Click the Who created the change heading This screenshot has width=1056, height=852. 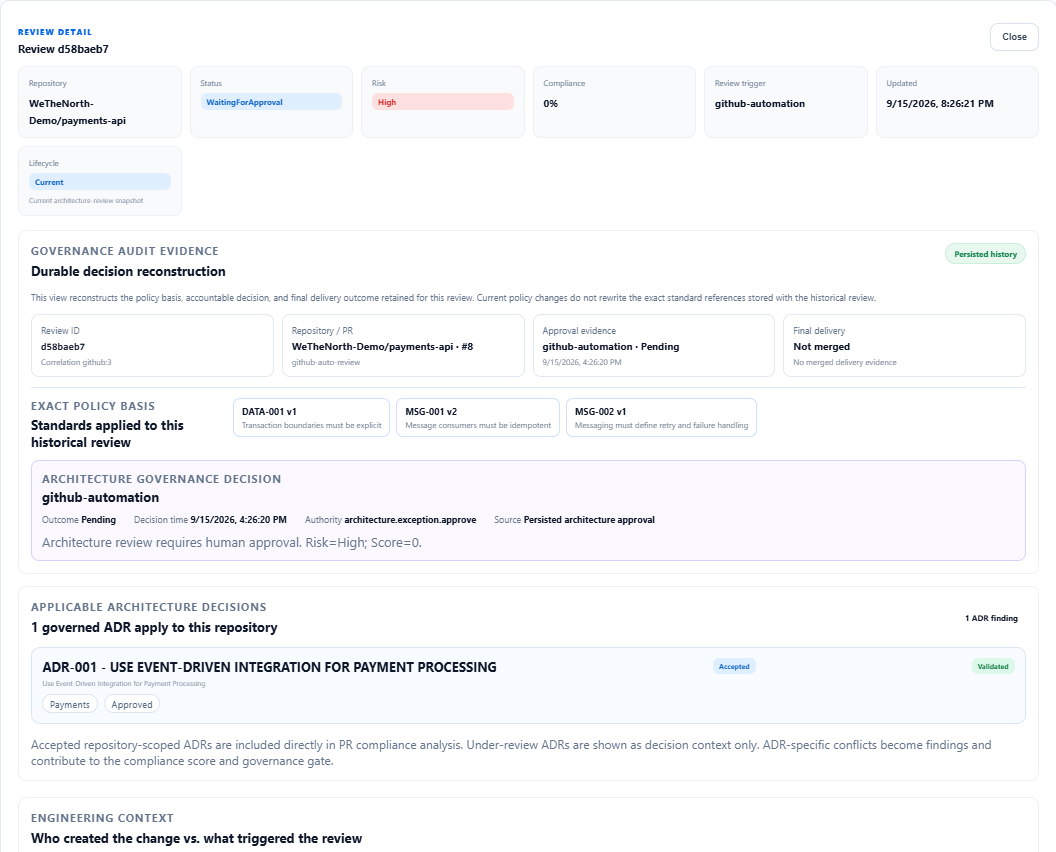coord(197,839)
